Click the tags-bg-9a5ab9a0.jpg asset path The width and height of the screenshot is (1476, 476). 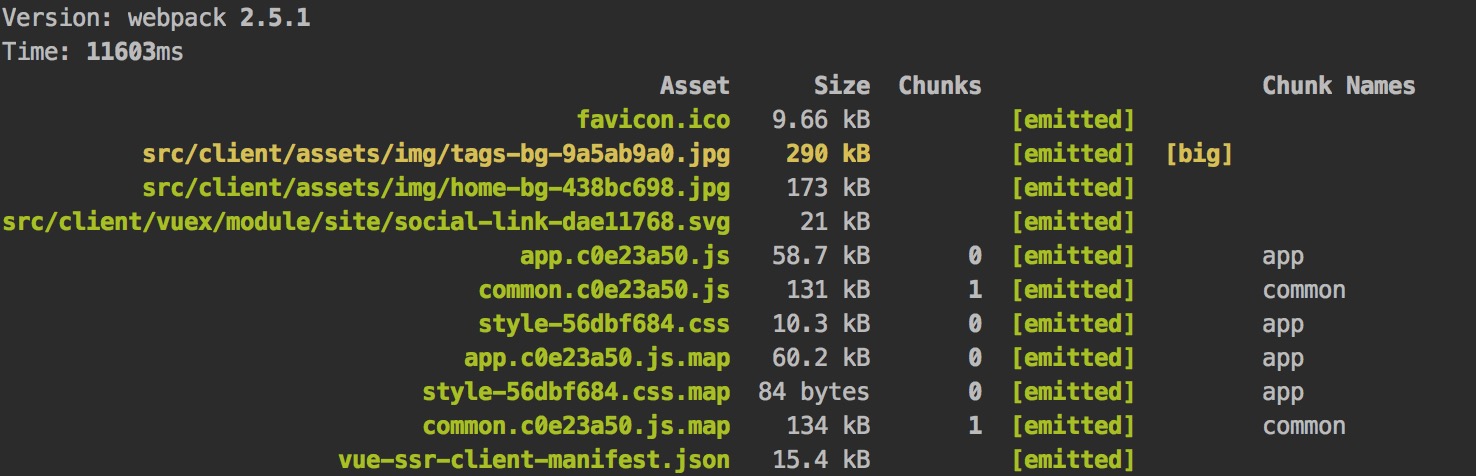[436, 154]
